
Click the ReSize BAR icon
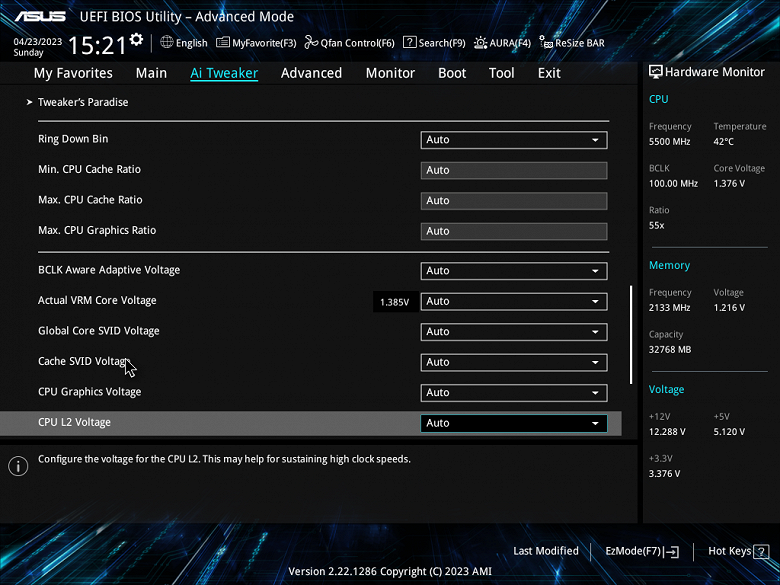tap(546, 43)
